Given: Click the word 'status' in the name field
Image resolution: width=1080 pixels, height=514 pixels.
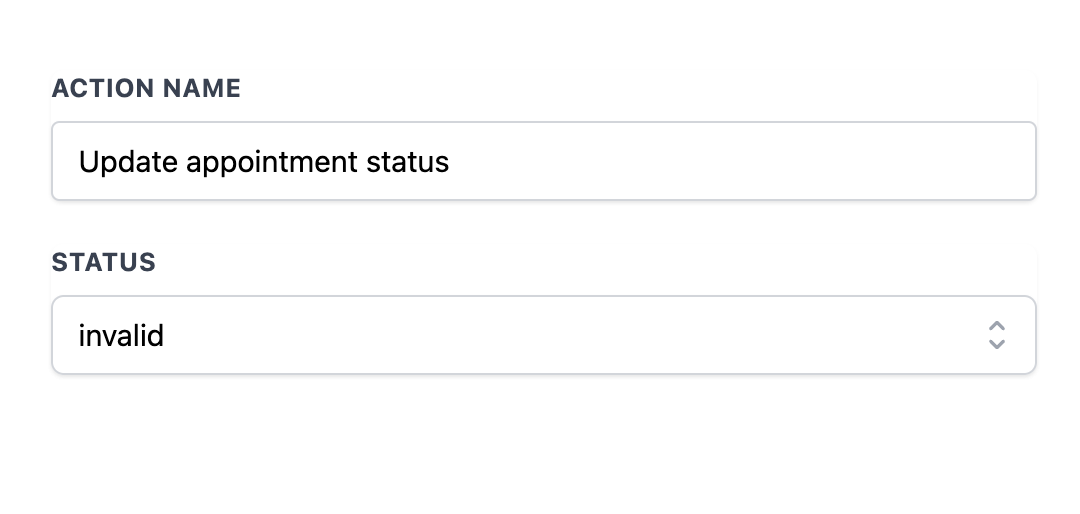Looking at the screenshot, I should point(408,163).
